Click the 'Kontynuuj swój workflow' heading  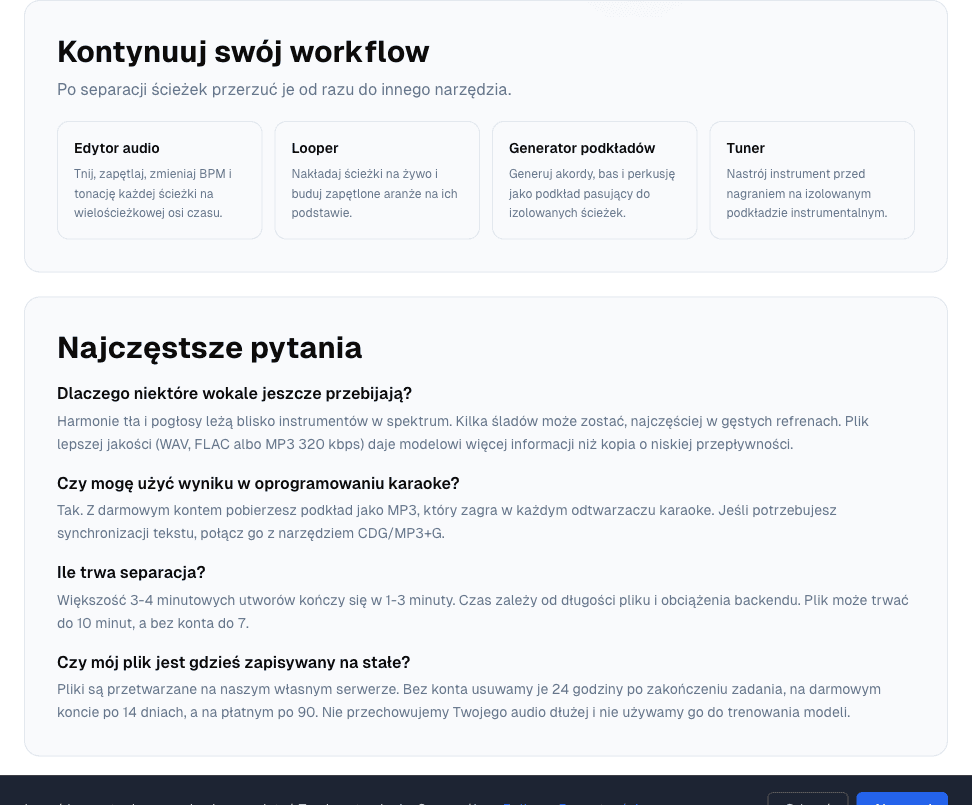point(243,51)
